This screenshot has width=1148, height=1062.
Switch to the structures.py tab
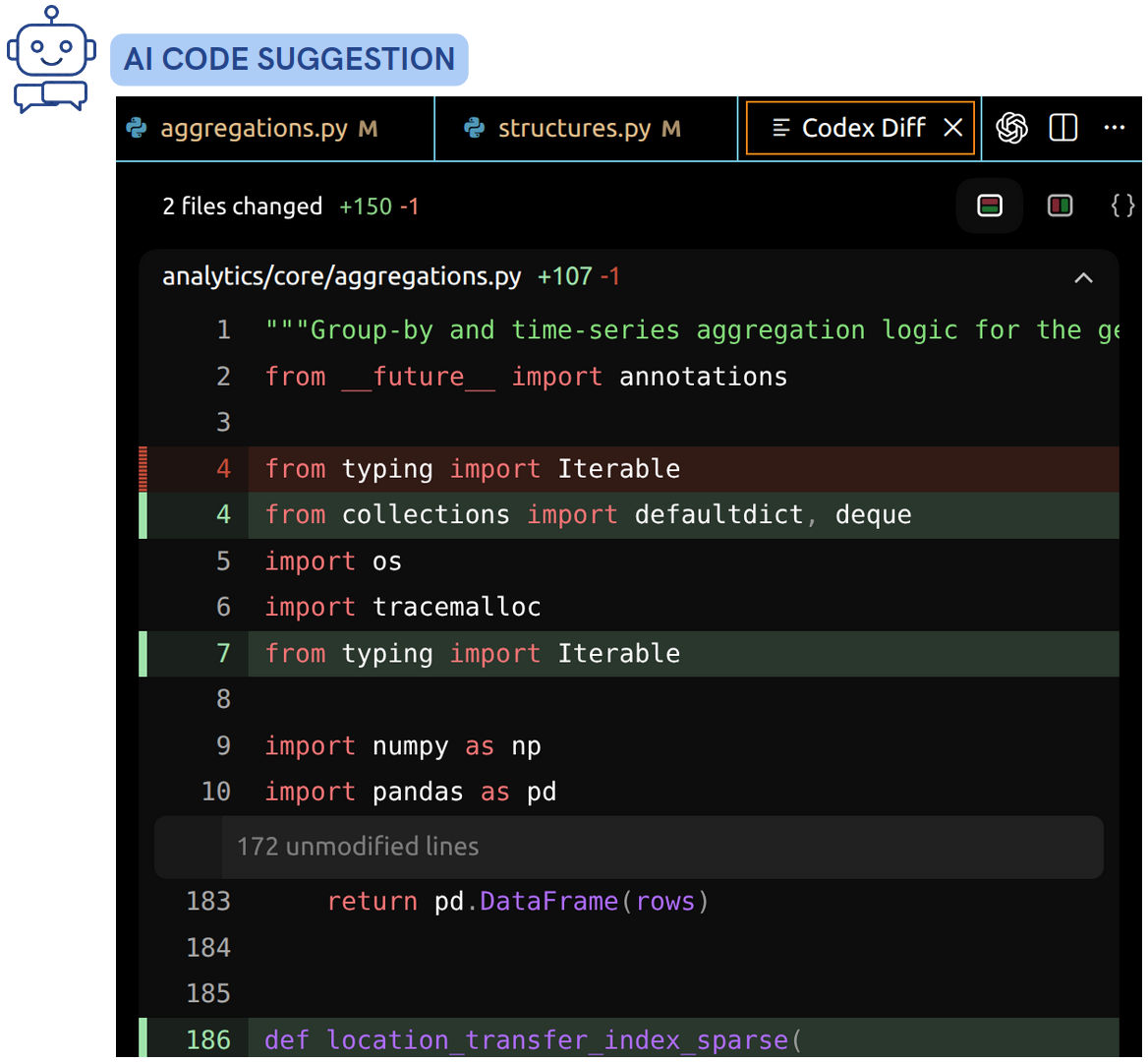click(550, 128)
